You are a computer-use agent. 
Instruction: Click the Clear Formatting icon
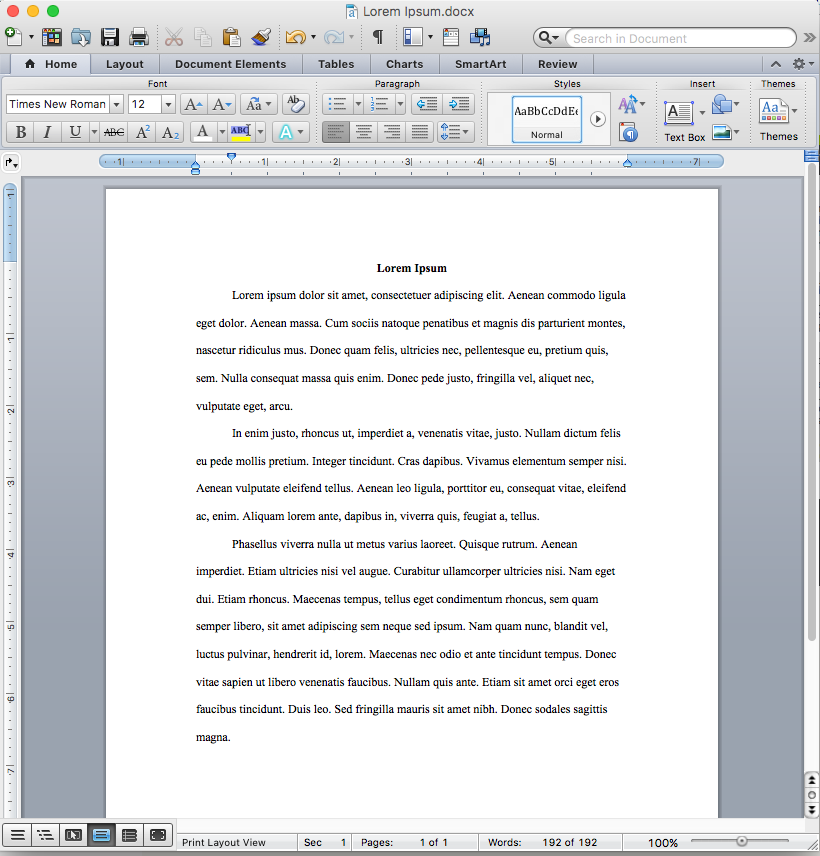(295, 104)
